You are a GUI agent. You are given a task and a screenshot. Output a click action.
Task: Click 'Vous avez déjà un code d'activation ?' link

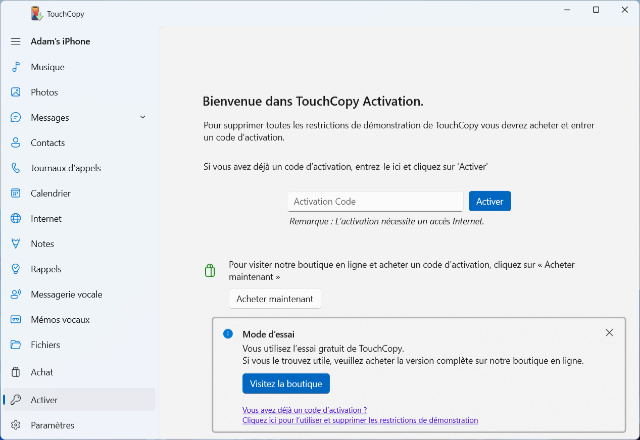(x=304, y=410)
